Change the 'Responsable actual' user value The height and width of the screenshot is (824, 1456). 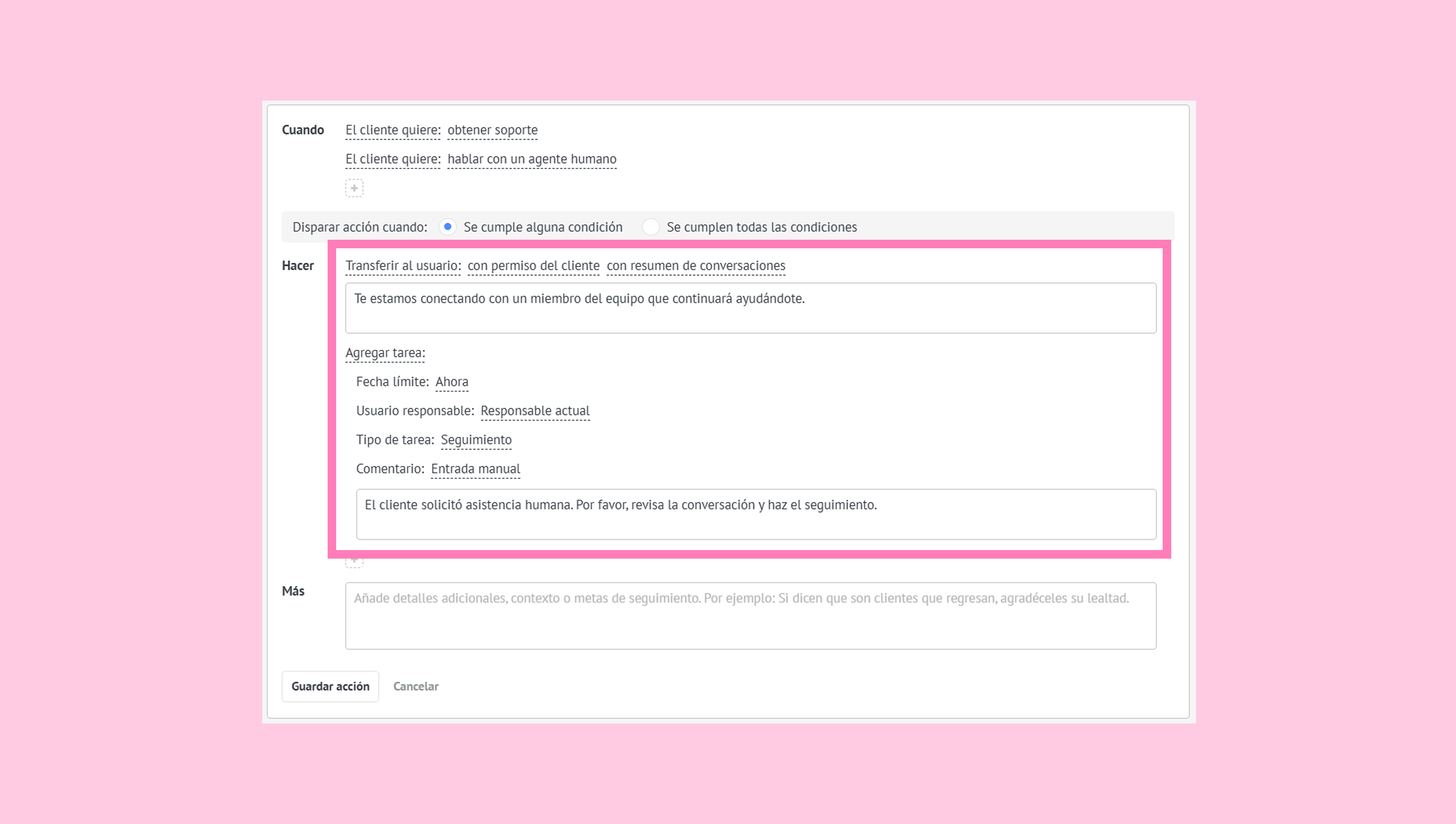[534, 411]
